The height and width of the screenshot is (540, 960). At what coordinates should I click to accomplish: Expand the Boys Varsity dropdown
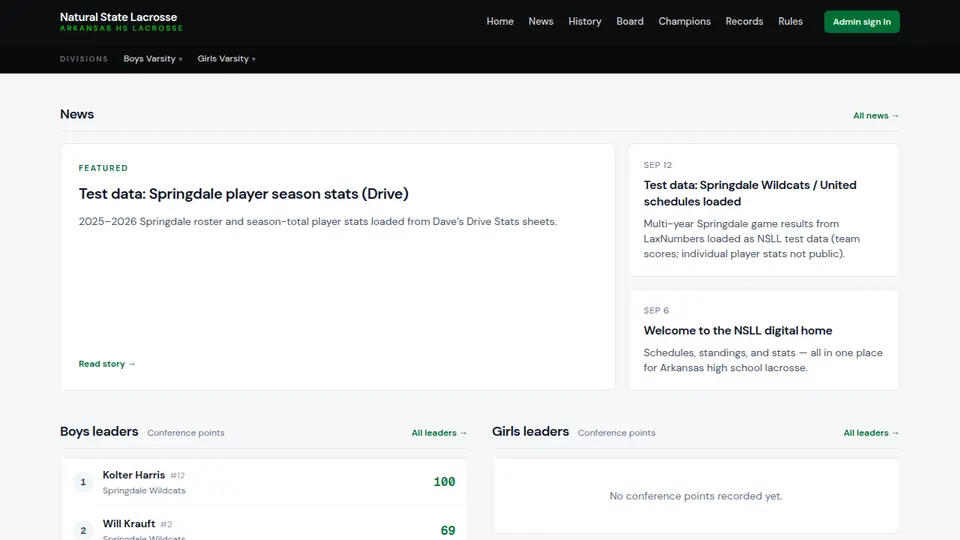click(152, 59)
